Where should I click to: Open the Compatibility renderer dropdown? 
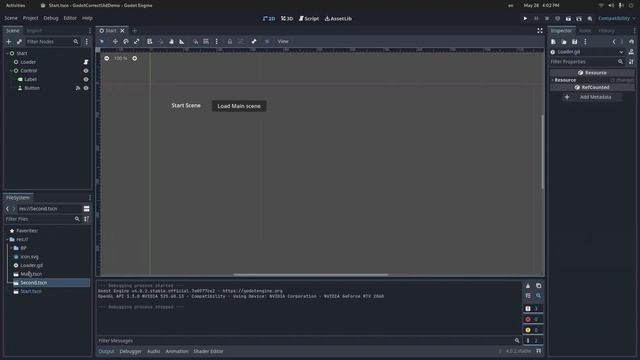coord(616,18)
